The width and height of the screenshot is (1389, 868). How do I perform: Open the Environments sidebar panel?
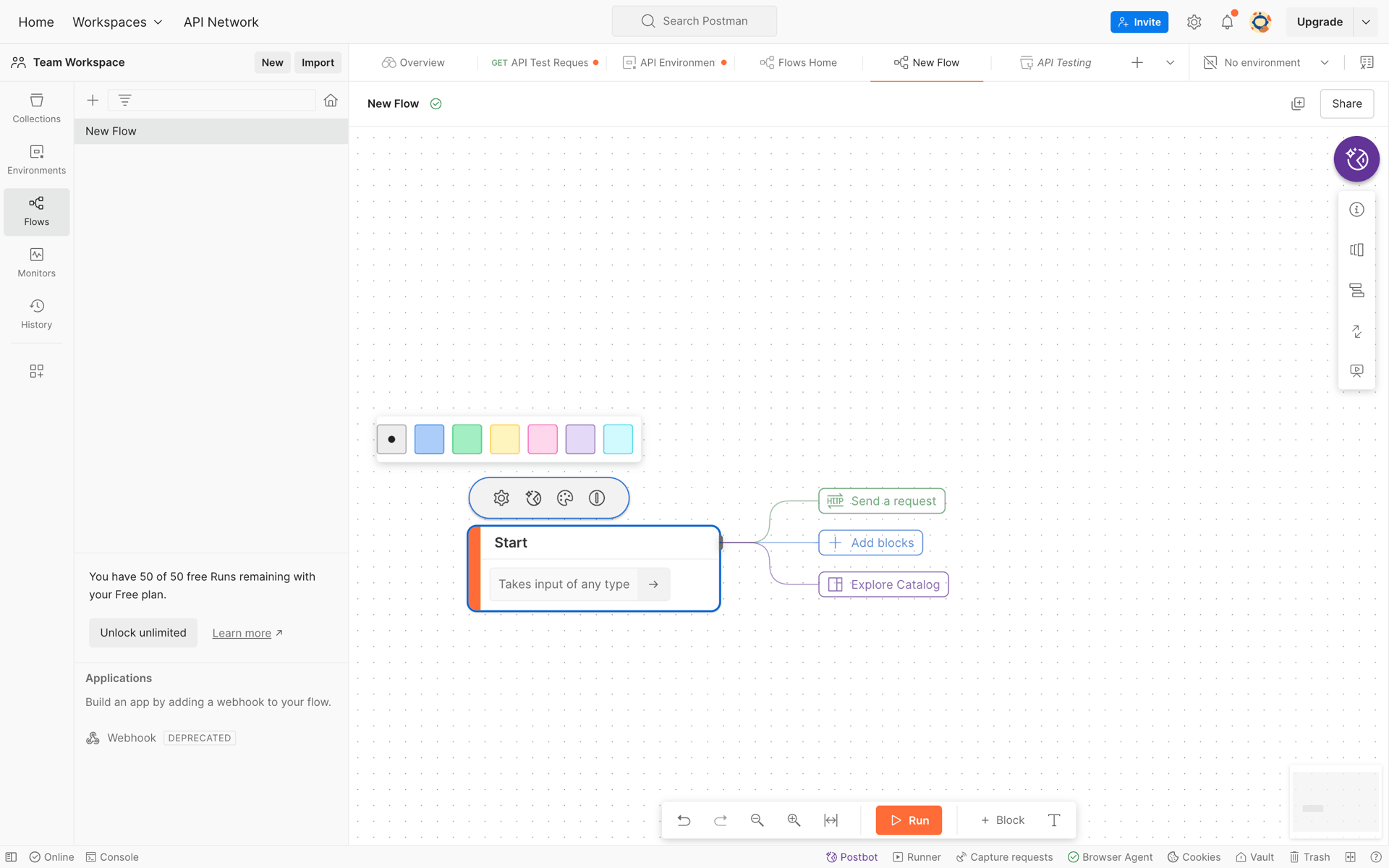[36, 160]
